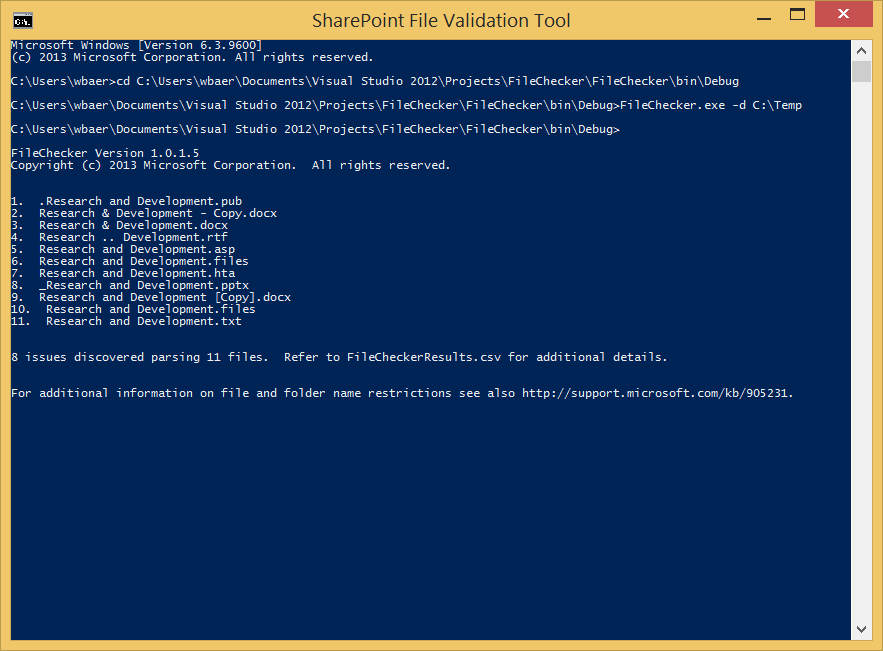This screenshot has height=651, width=883.
Task: Click 'Copyright (c) 2013 Microsoft Corporation' under FileChecker
Action: [x=154, y=165]
